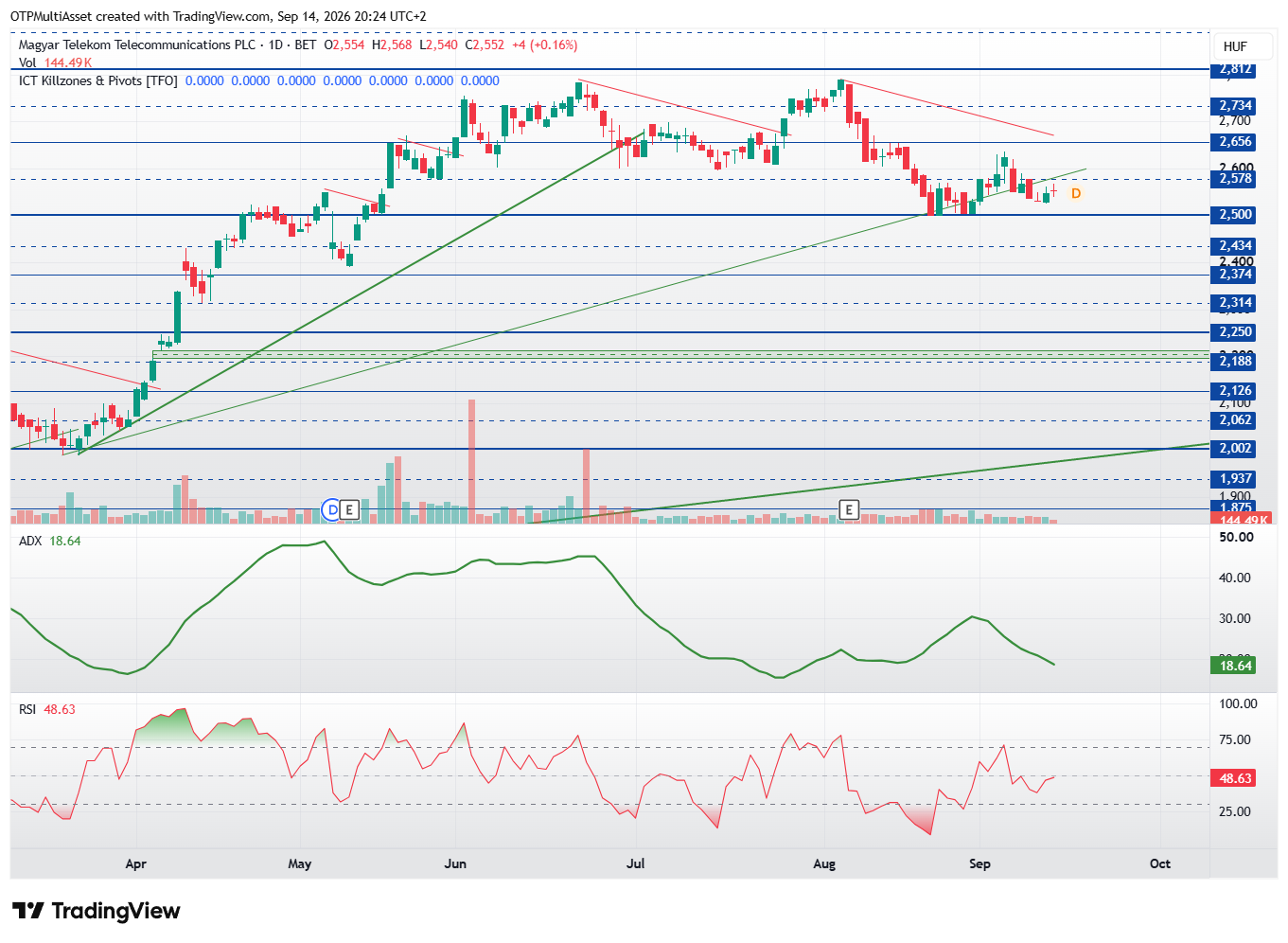
Task: Select the Magyar Telekom Telecommunications PLC title
Action: click(137, 44)
